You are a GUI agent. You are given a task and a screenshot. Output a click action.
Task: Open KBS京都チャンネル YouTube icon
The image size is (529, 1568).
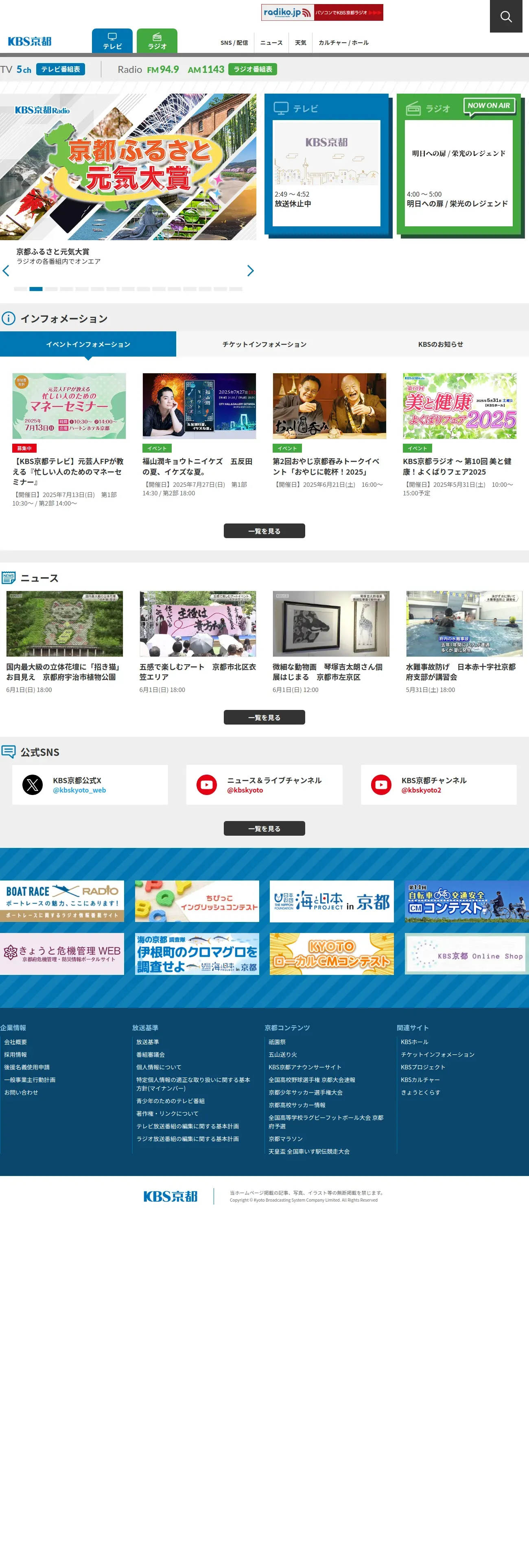(x=381, y=784)
